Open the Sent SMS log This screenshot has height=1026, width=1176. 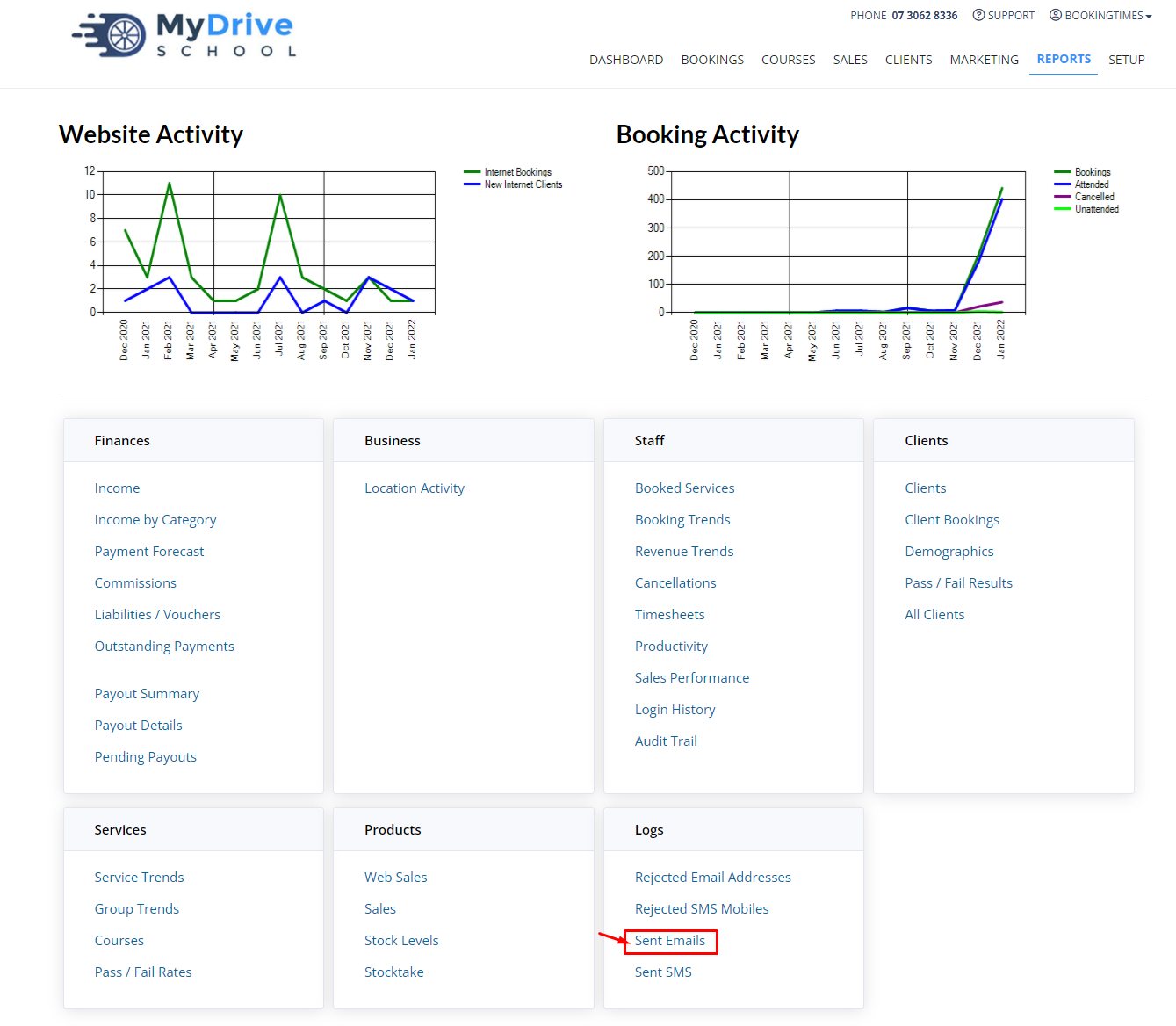[663, 972]
